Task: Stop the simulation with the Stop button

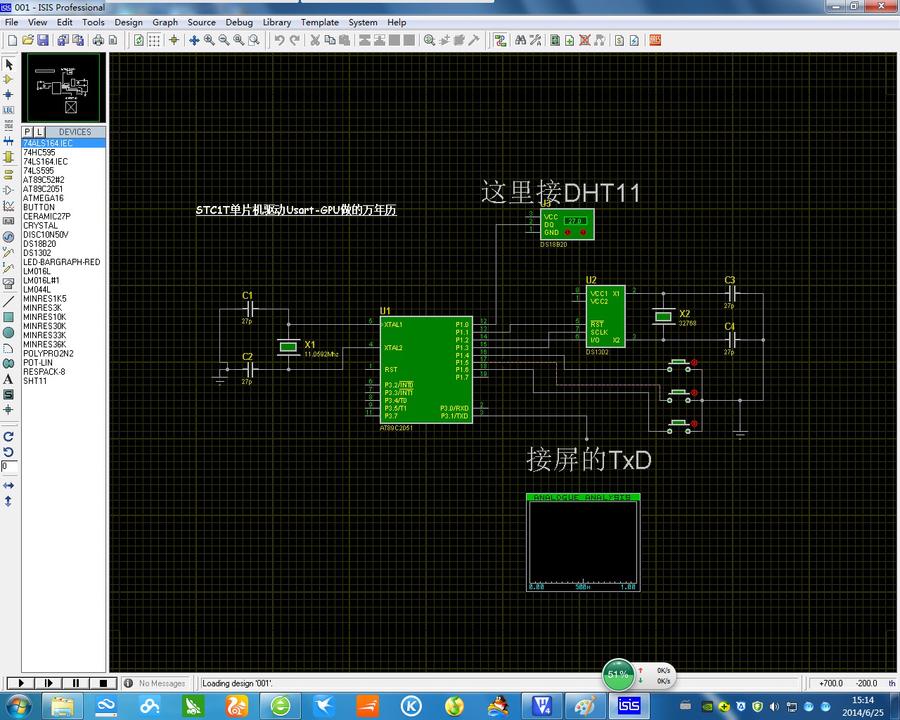Action: point(103,683)
